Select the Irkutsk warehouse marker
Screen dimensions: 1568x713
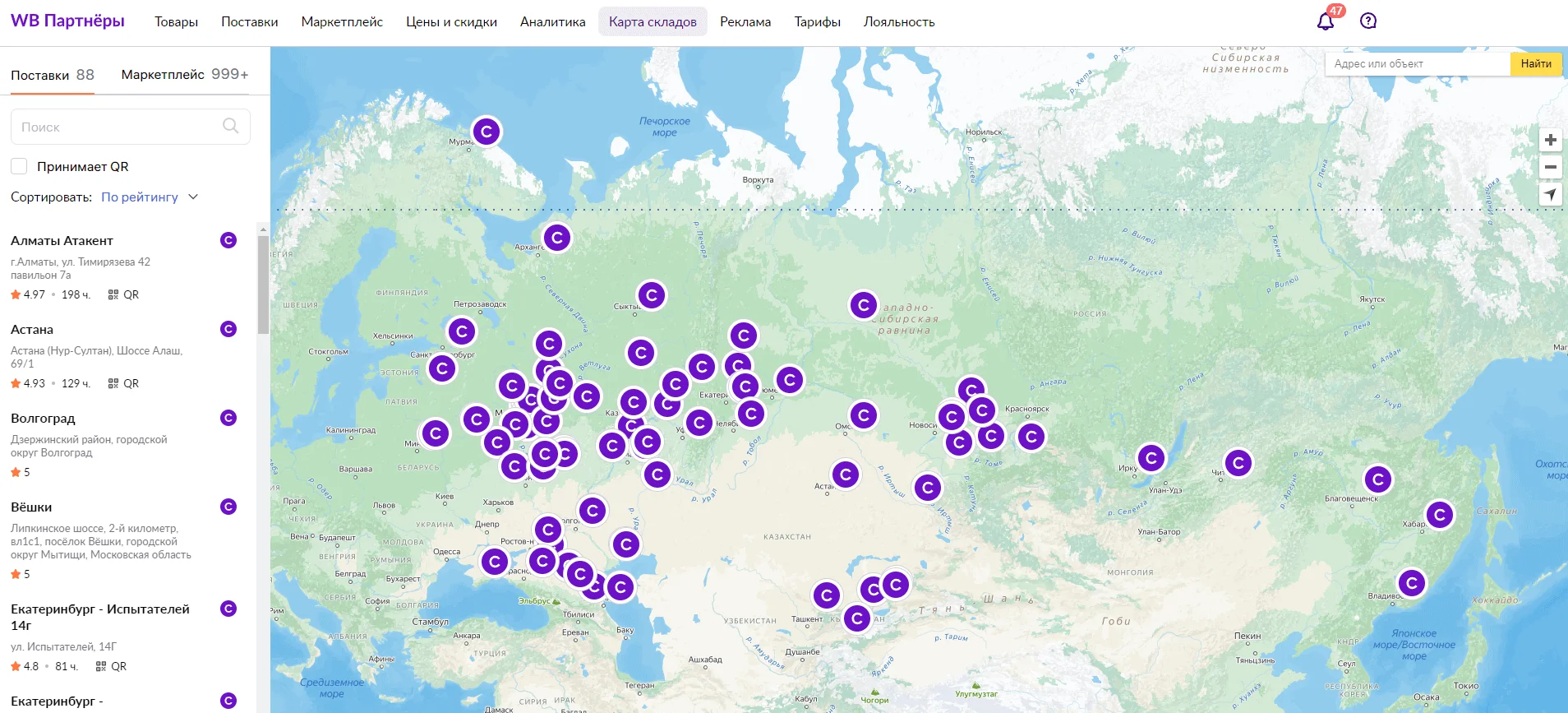click(1151, 458)
